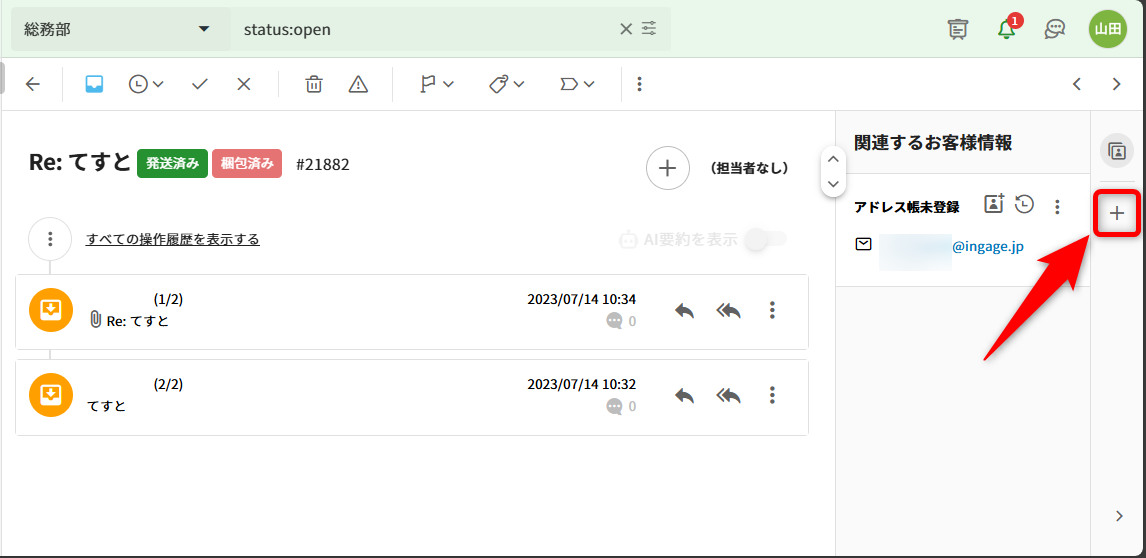Click the assignee plus button
Viewport: 1146px width, 558px height.
[x=668, y=168]
